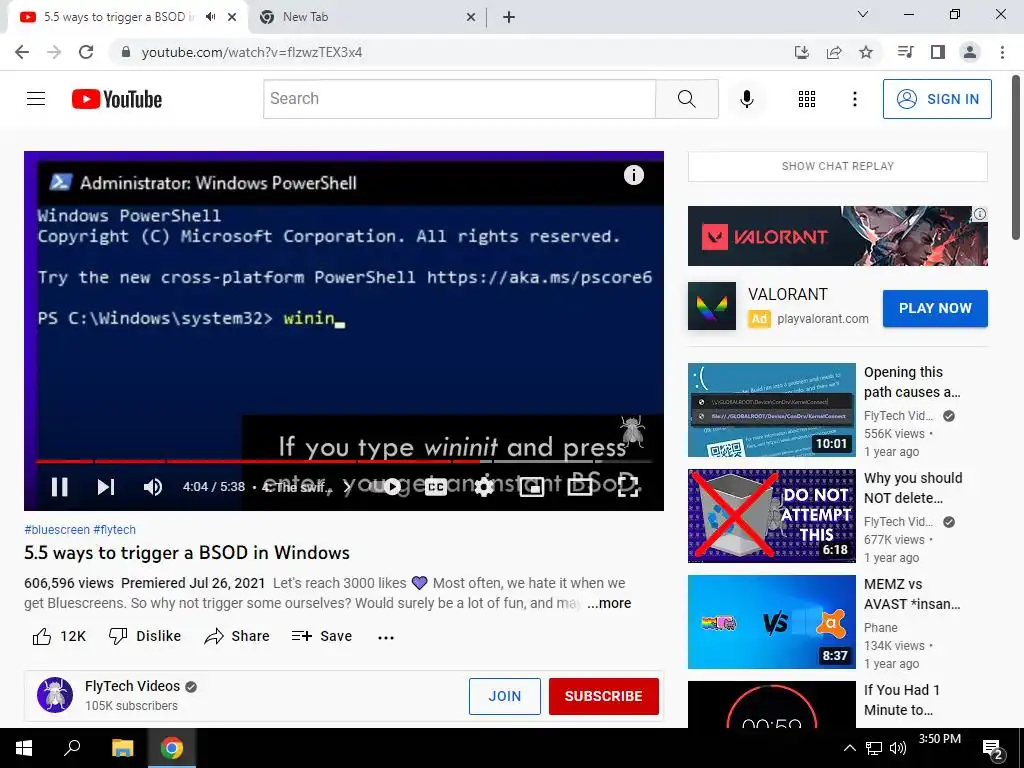1024x768 pixels.
Task: Mute tab audio via speaker icon
Action: 210,17
